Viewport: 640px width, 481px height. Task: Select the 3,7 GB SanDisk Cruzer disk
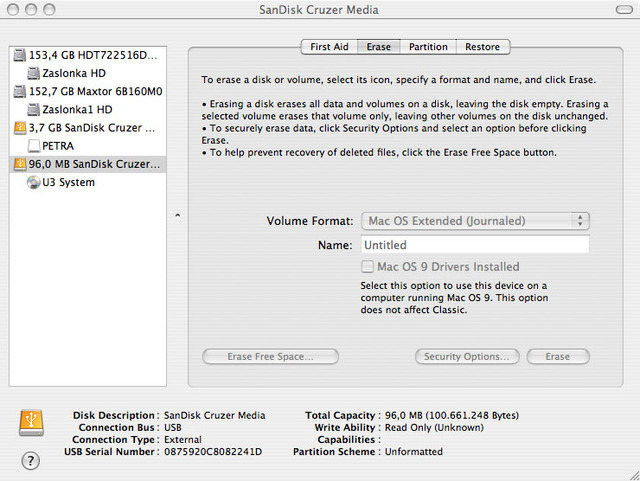click(88, 128)
